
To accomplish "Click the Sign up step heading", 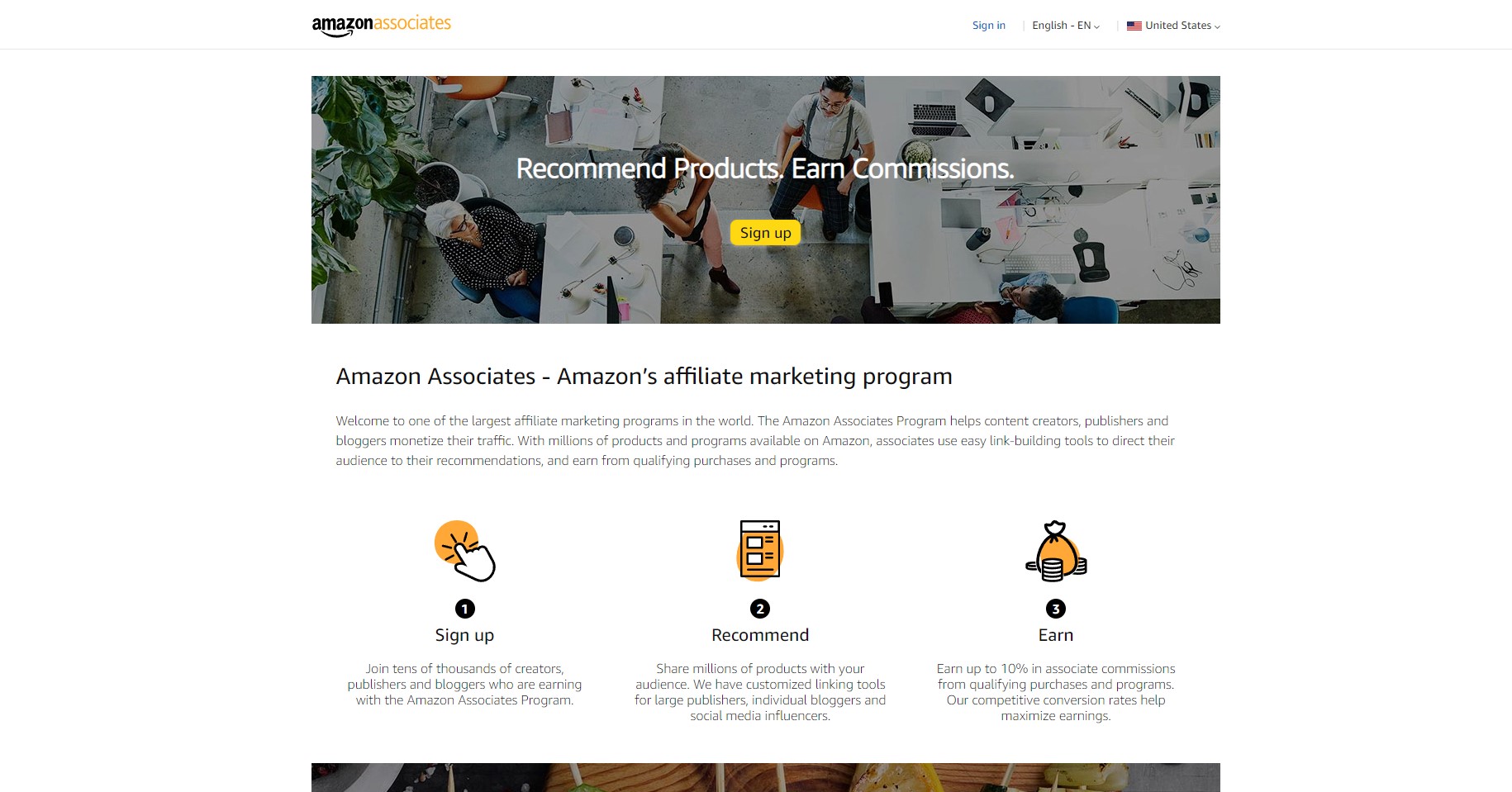I will click(x=464, y=635).
